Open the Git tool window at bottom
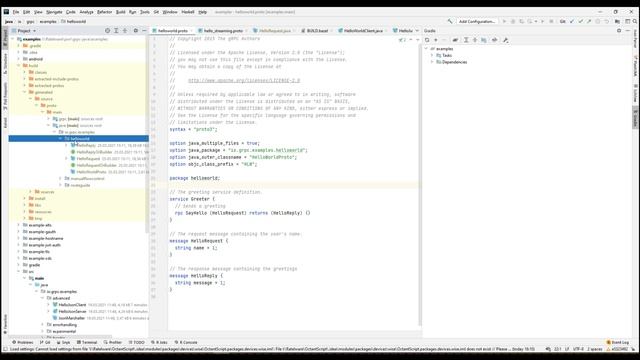This screenshot has height=360, width=640. coord(45,342)
